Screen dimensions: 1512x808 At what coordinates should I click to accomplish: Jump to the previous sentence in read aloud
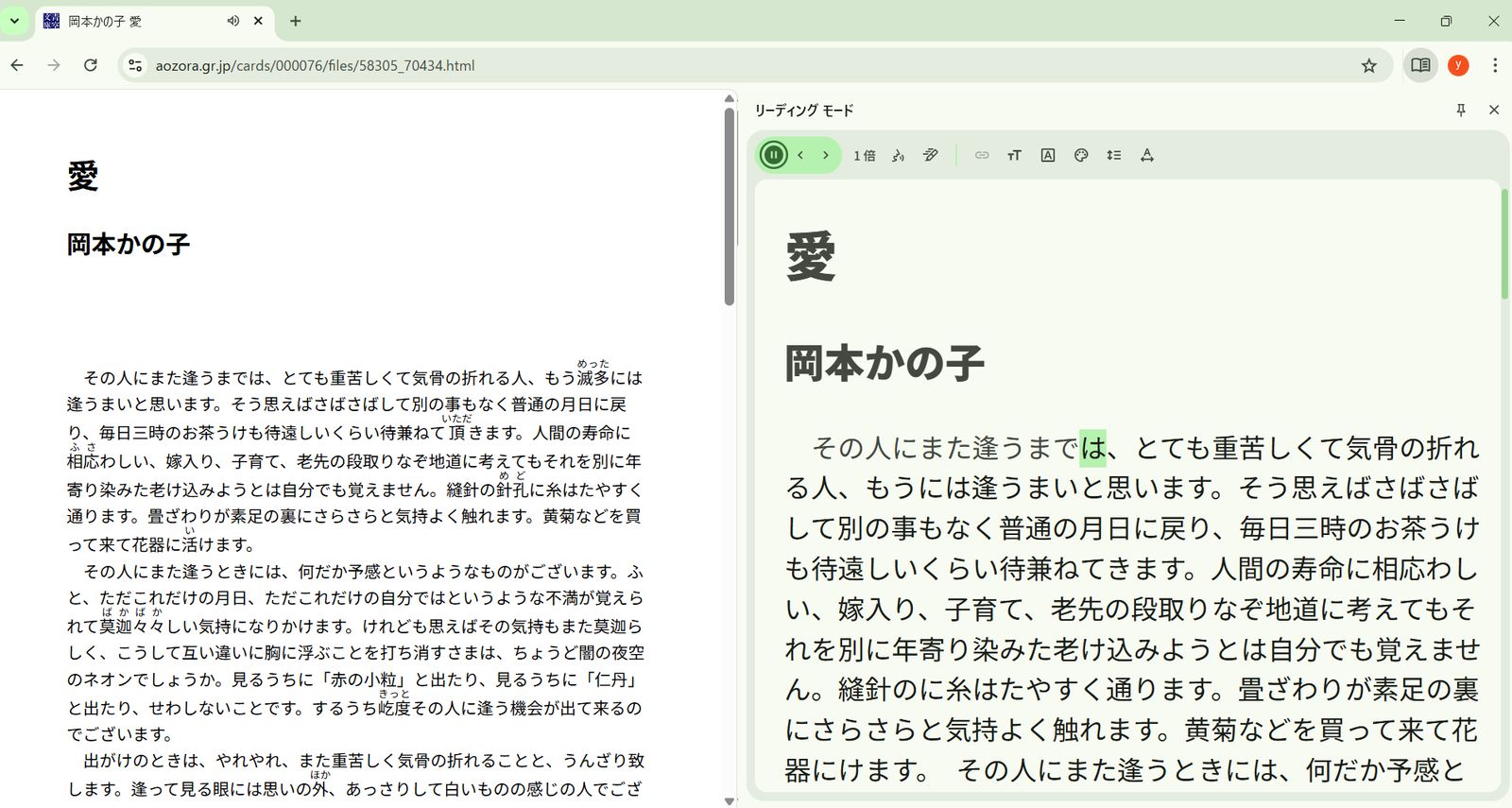800,155
